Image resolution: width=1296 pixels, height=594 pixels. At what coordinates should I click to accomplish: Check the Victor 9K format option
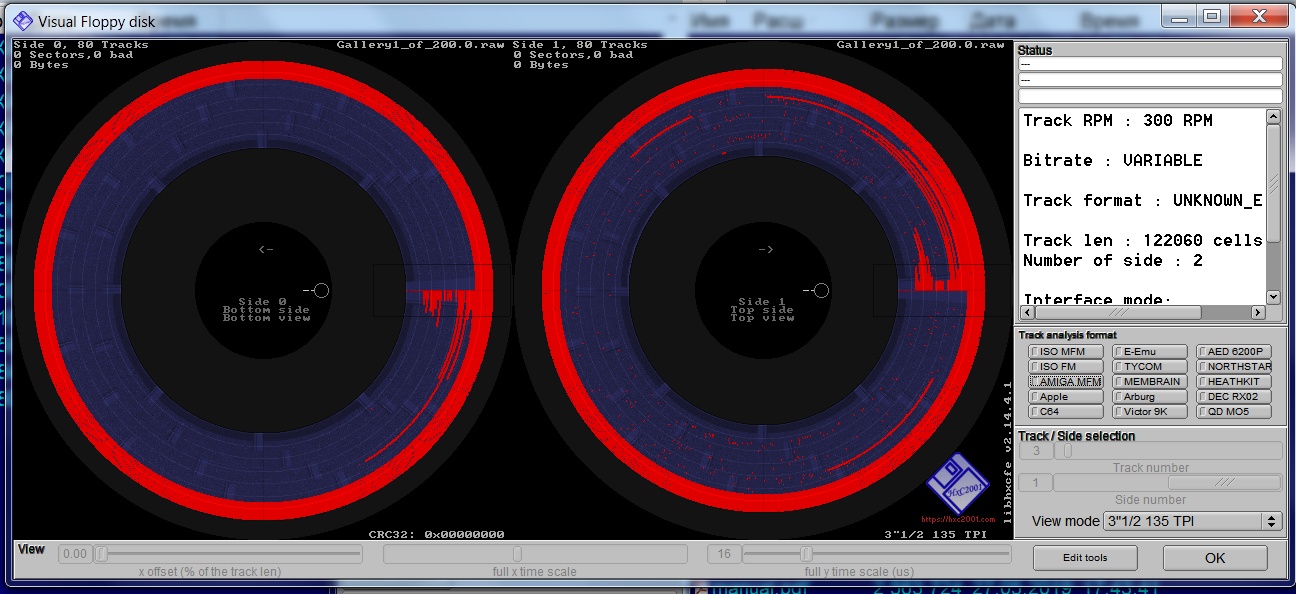[1150, 412]
